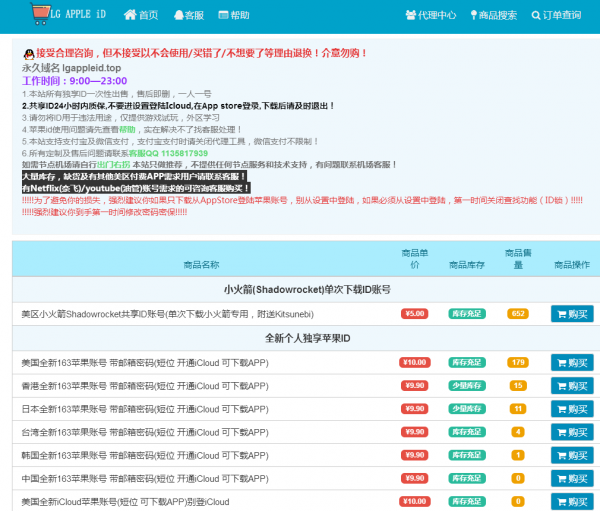Click the ¥5.00 price badge
This screenshot has width=600, height=511.
tap(415, 314)
